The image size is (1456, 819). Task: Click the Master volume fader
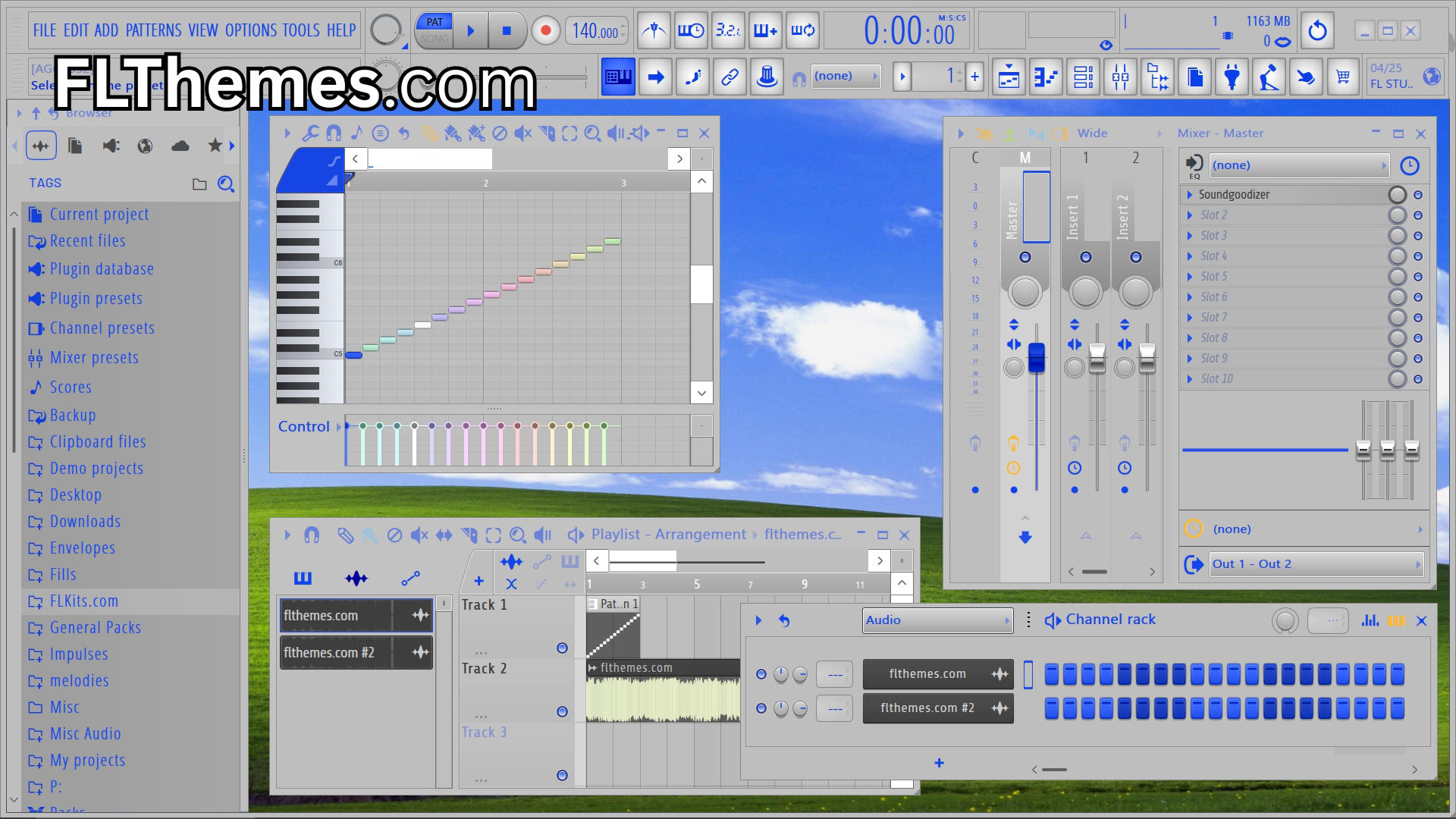1036,357
